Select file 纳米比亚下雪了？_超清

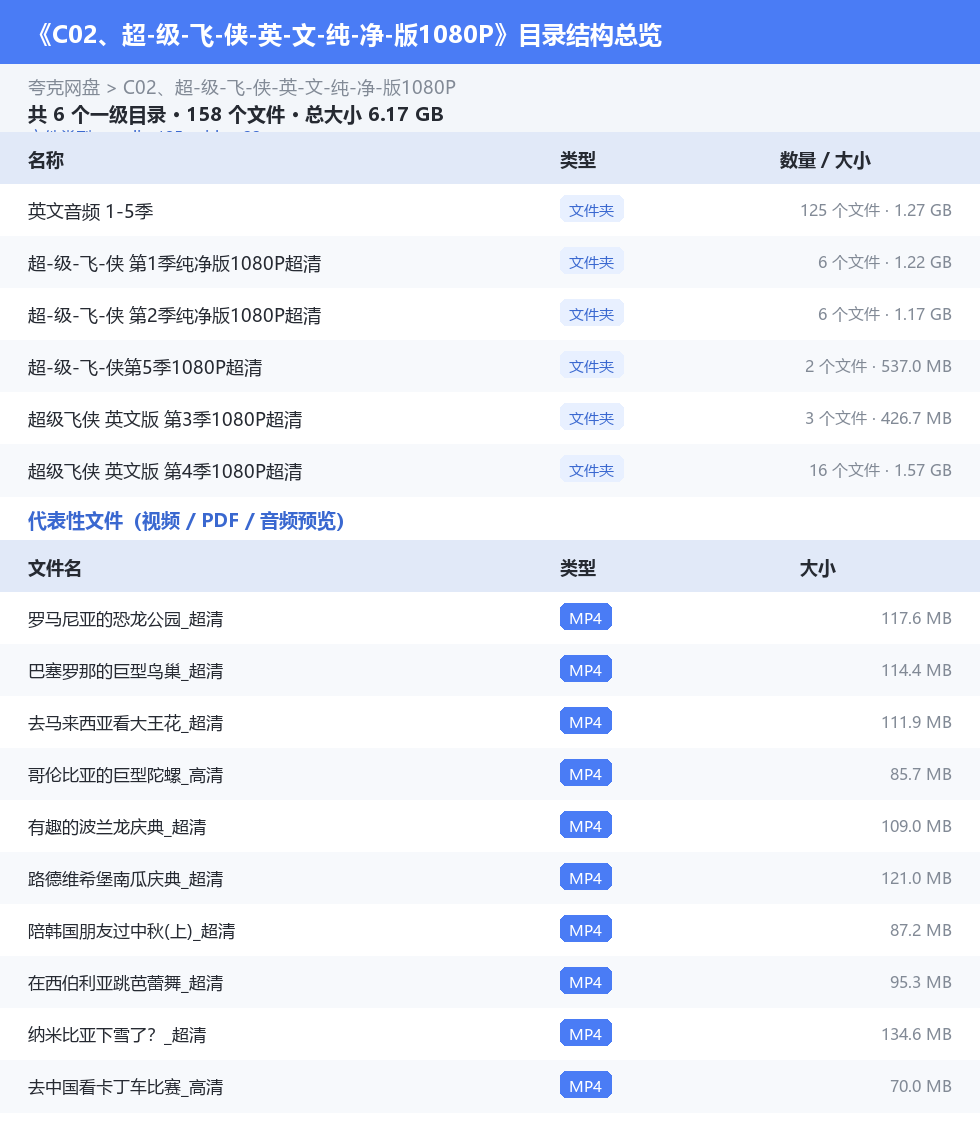point(490,1035)
